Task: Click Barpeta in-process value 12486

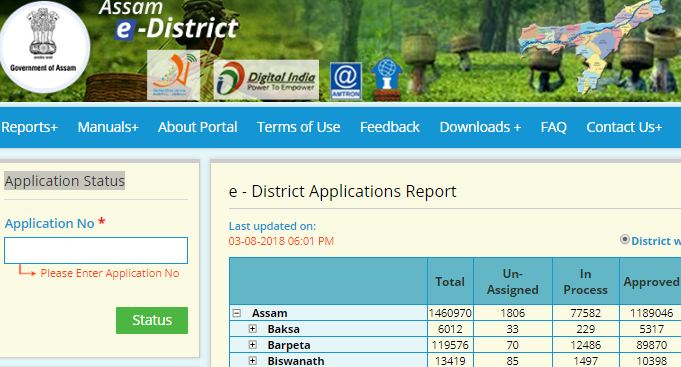Action: tap(585, 345)
